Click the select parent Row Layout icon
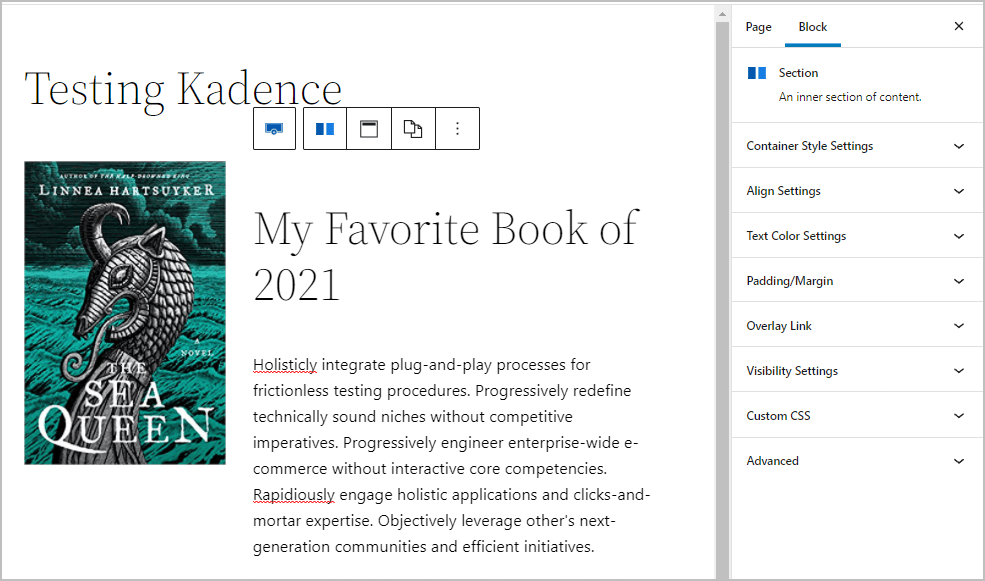The height and width of the screenshot is (581, 985). coord(274,129)
